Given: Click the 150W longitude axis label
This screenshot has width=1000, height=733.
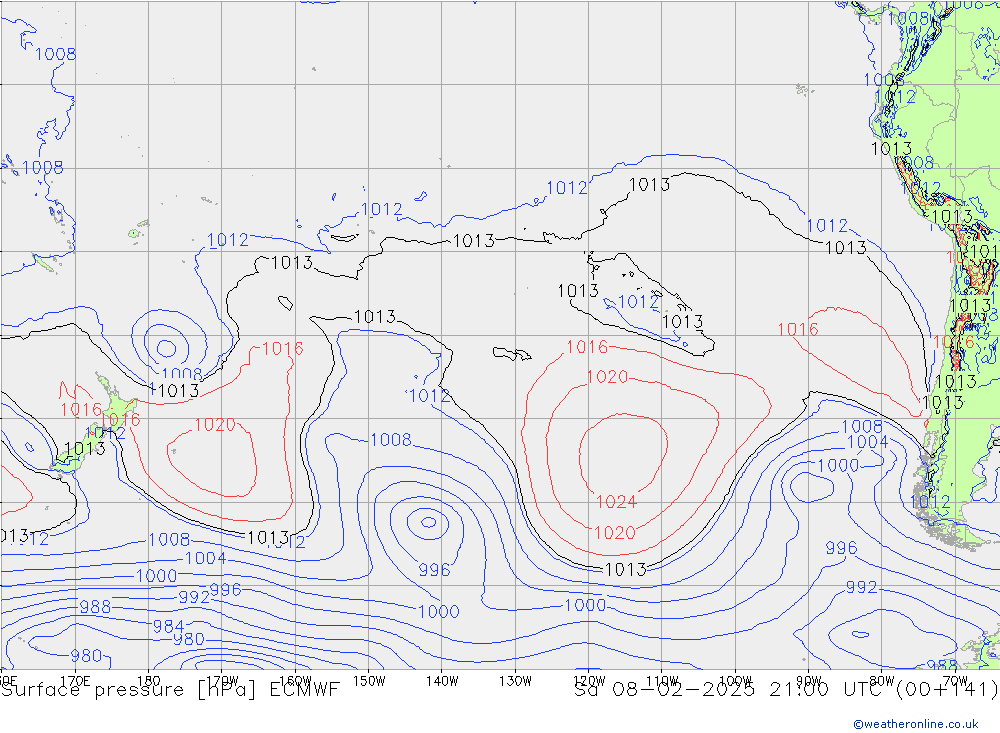Looking at the screenshot, I should click(369, 681).
